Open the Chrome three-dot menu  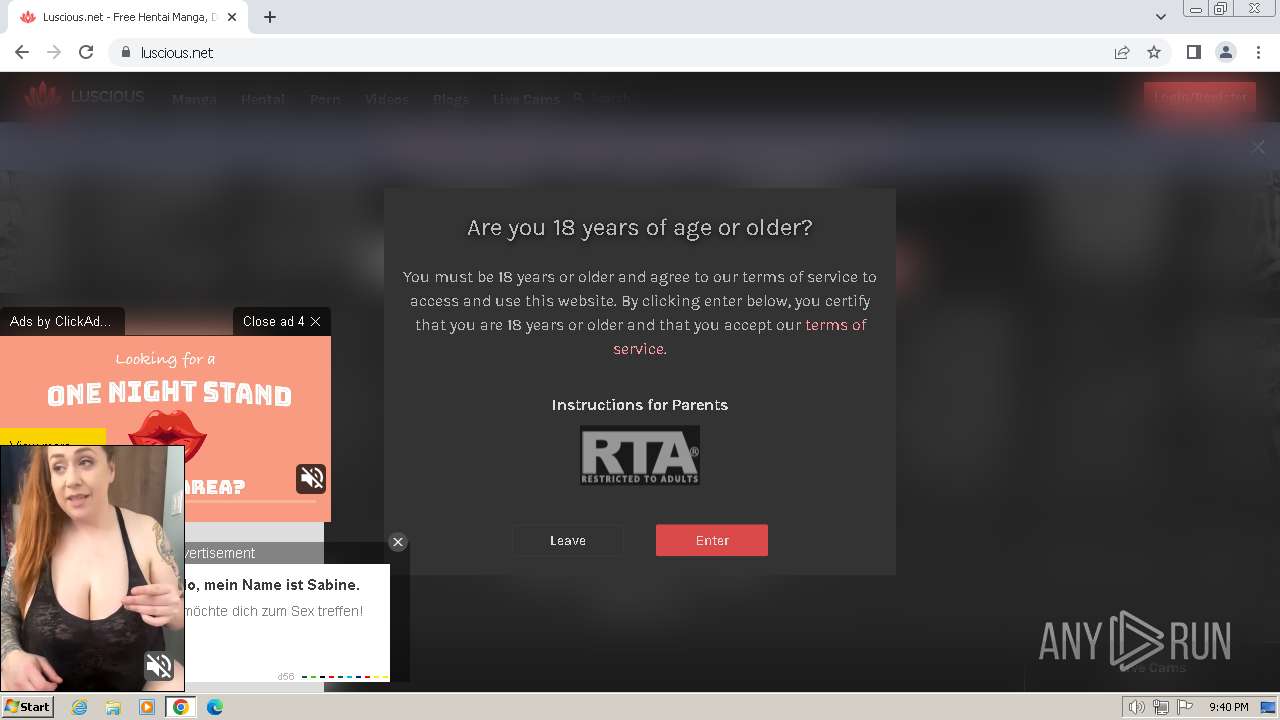pyautogui.click(x=1258, y=52)
